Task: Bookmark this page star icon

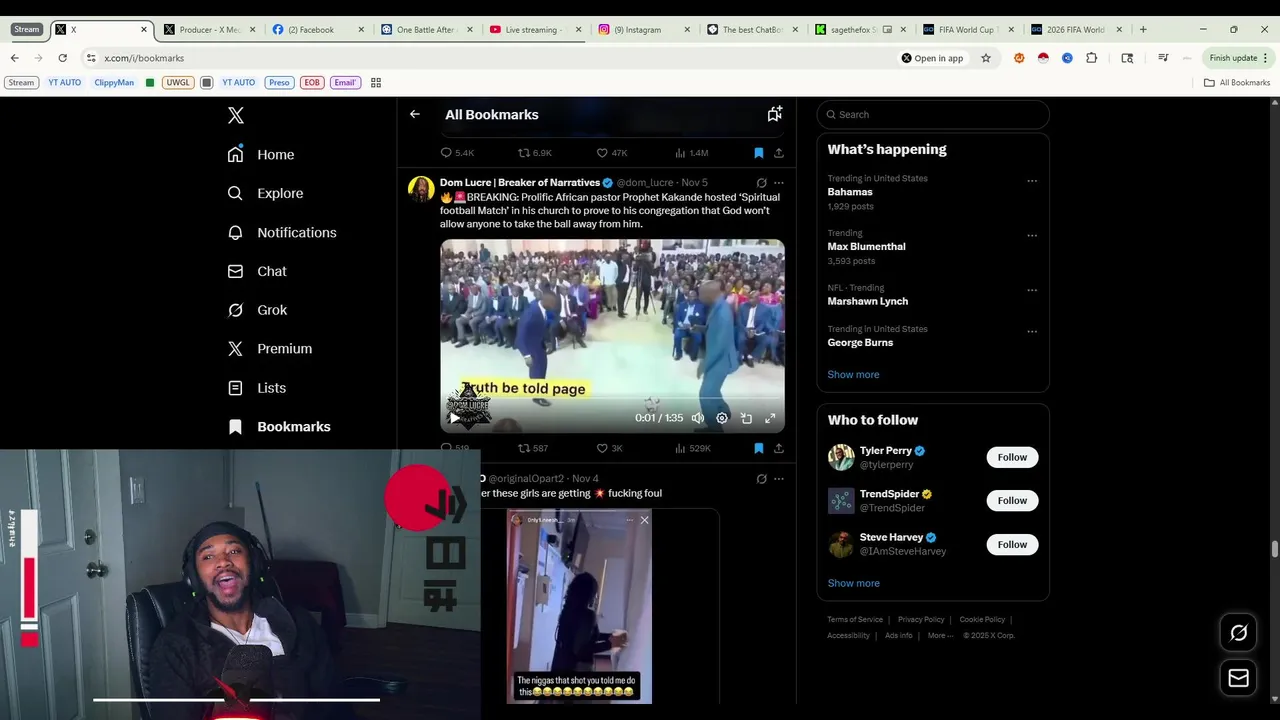Action: click(x=985, y=58)
